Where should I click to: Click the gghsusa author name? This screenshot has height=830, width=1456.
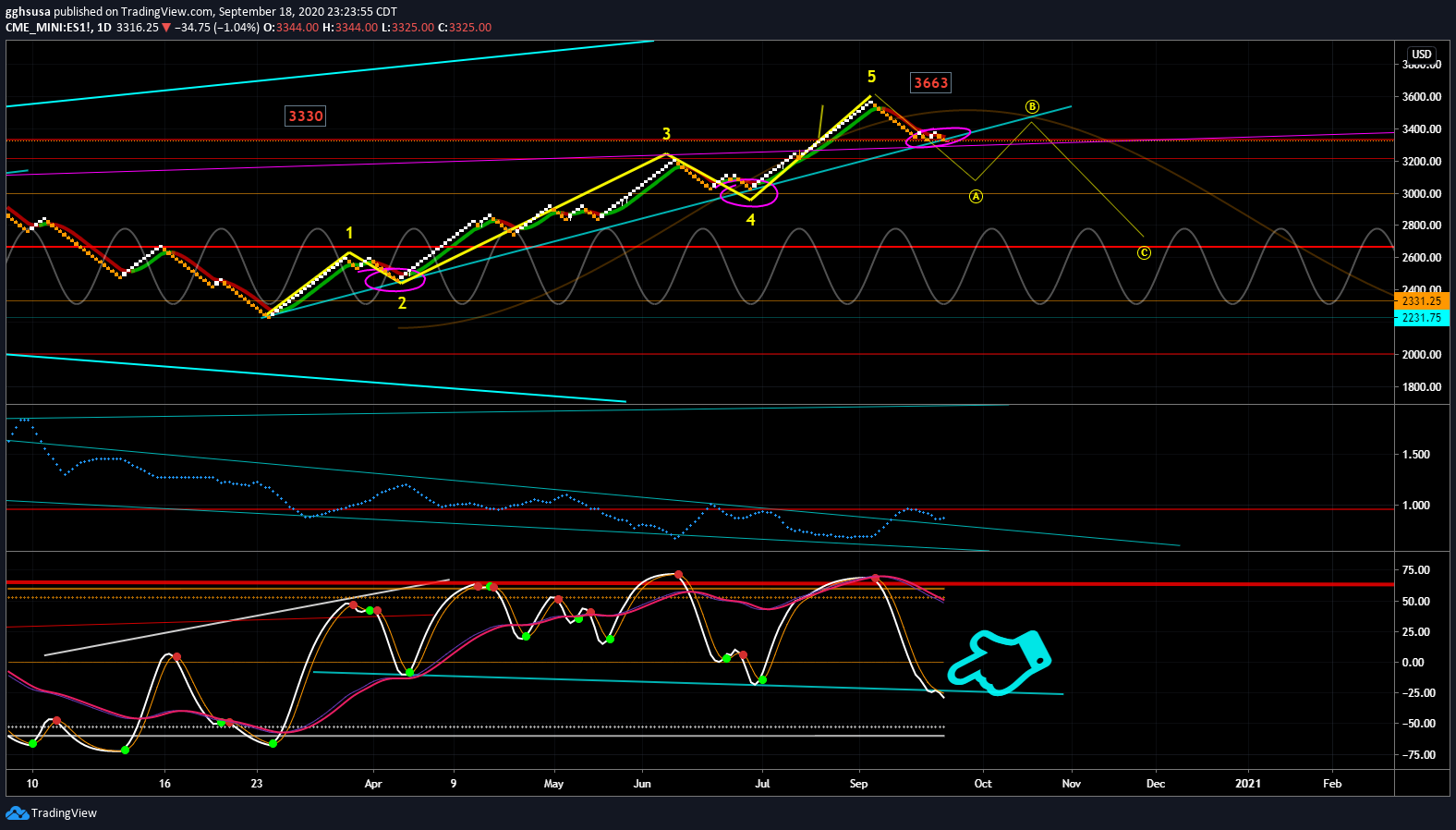point(28,12)
